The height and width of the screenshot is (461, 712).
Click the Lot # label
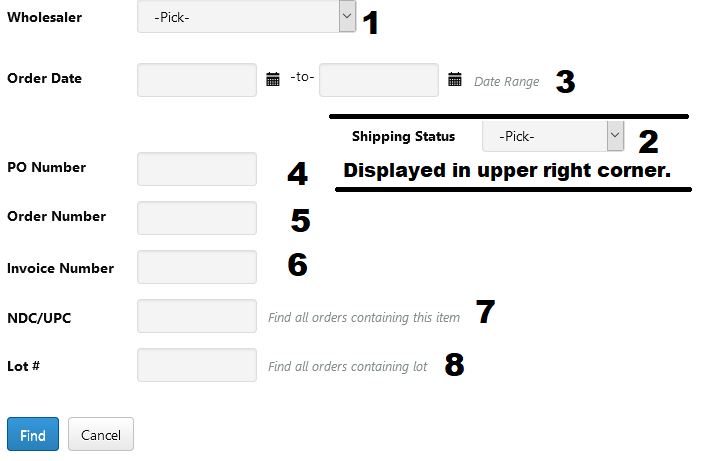point(24,366)
